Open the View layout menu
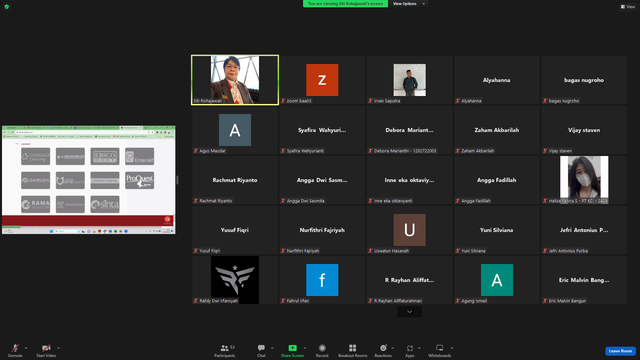This screenshot has height=360, width=640. click(628, 7)
